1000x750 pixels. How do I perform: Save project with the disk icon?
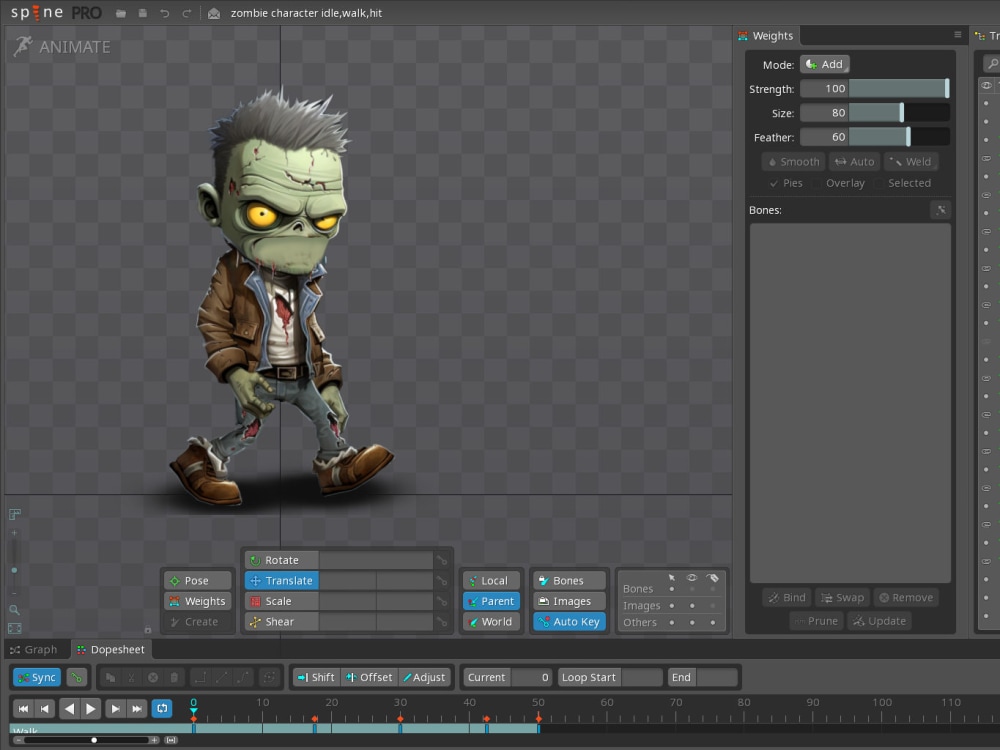click(143, 13)
